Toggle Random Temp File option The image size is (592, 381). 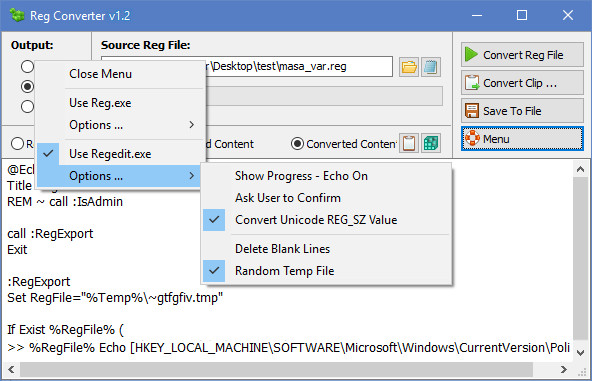coord(327,271)
